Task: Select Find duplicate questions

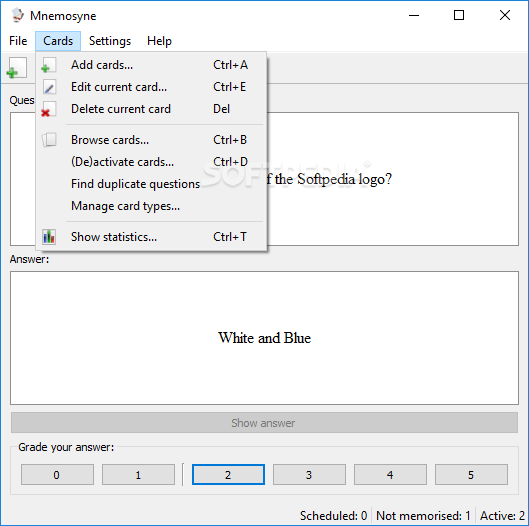Action: point(151,184)
